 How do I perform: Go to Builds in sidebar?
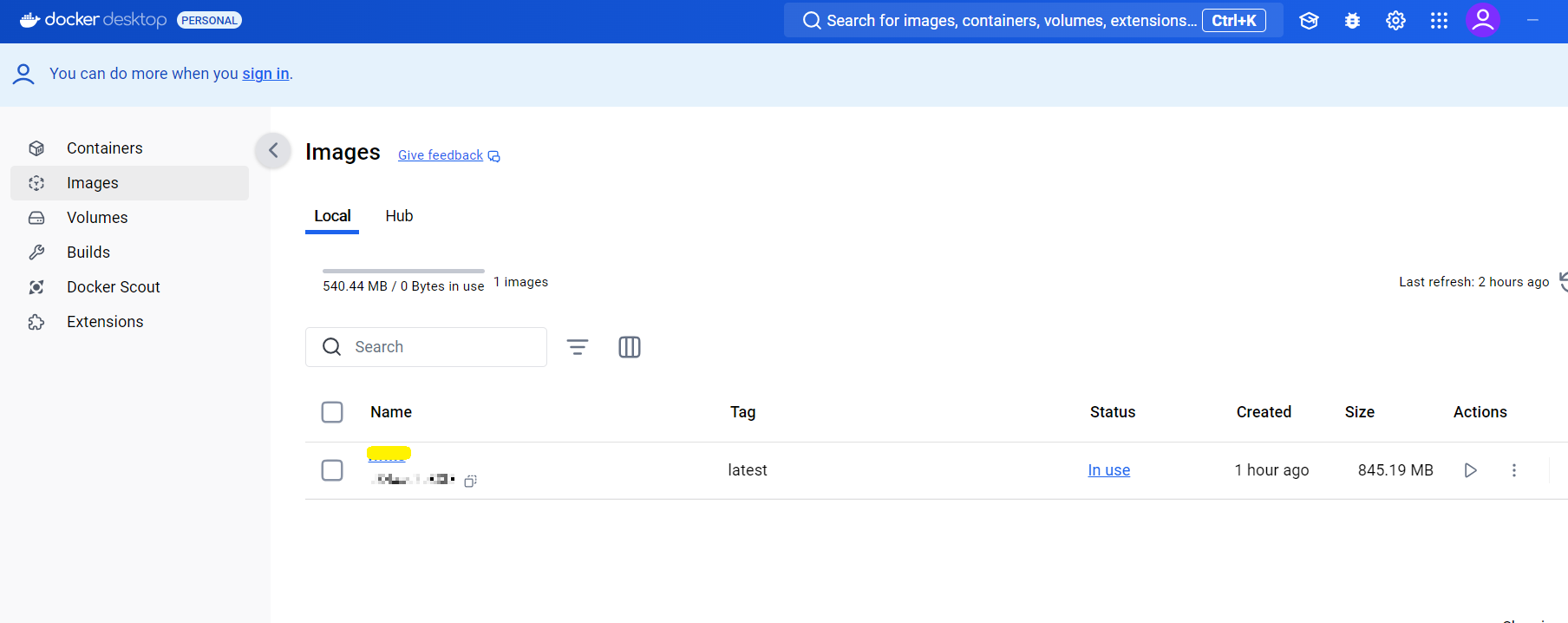(129, 252)
